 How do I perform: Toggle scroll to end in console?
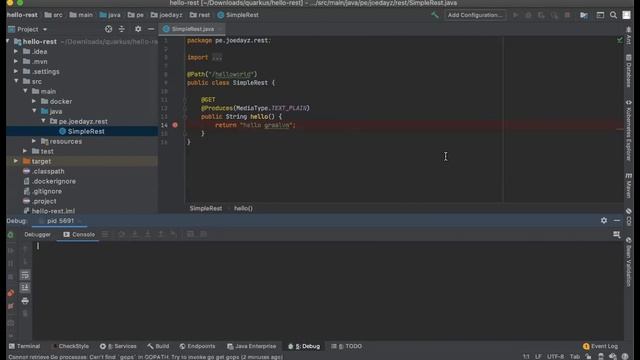[x=25, y=288]
